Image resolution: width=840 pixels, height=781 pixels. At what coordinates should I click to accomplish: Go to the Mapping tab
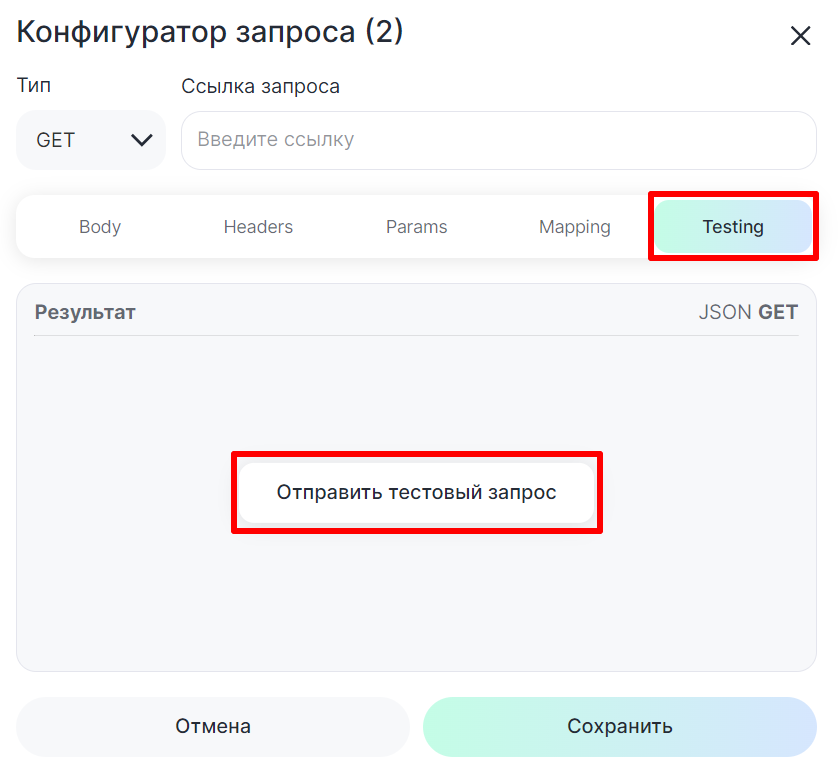574,227
